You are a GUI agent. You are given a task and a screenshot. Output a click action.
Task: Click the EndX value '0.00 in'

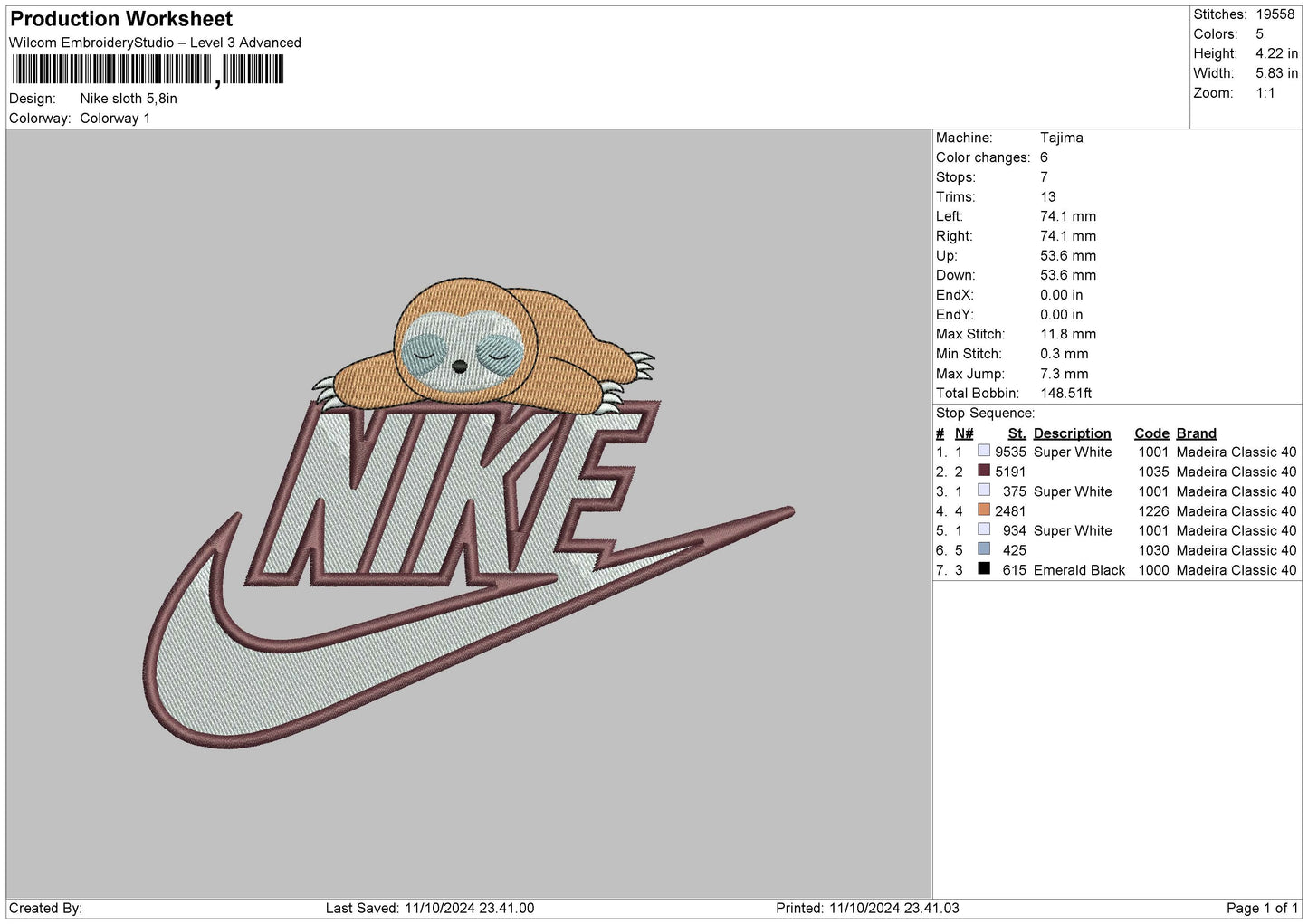coord(1062,295)
